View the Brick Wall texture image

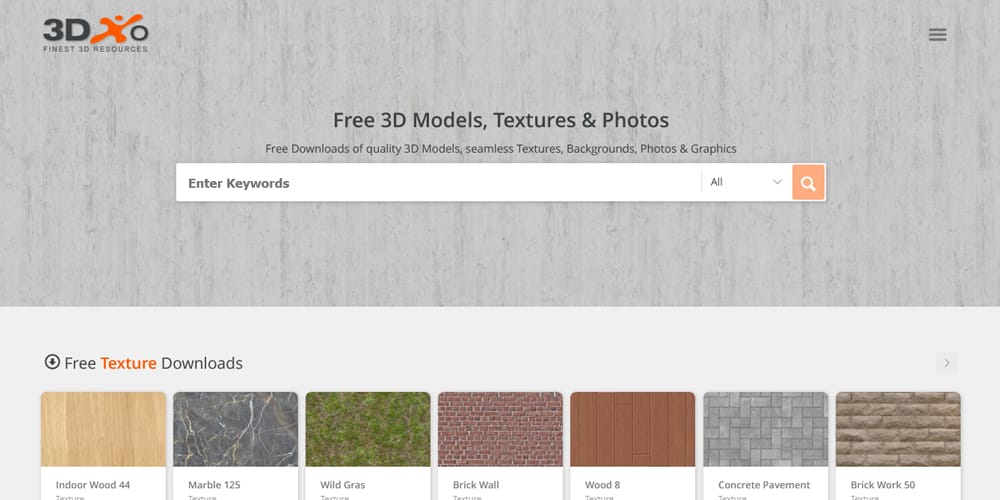pos(500,429)
